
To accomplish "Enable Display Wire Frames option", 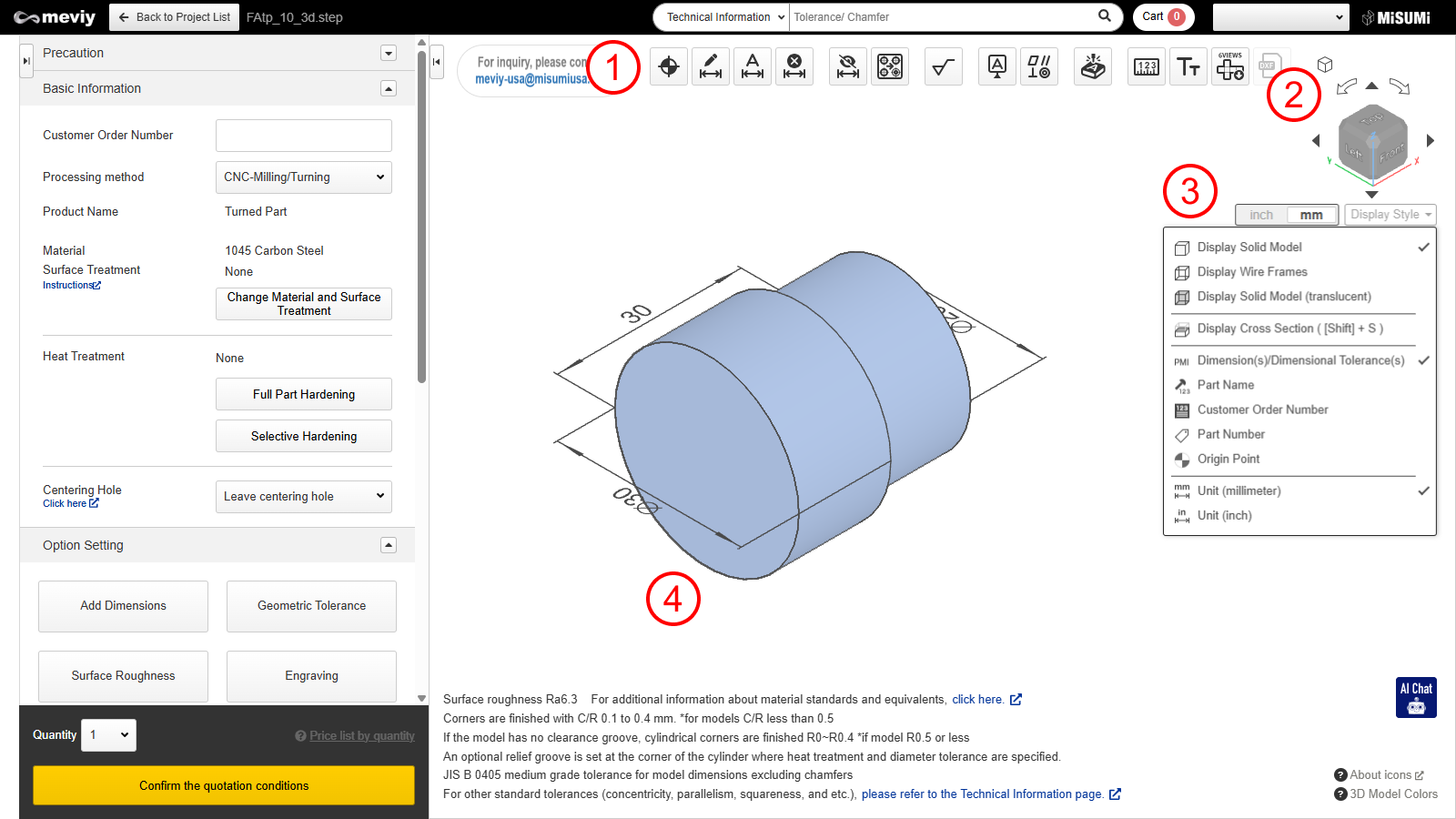I will tap(1252, 272).
